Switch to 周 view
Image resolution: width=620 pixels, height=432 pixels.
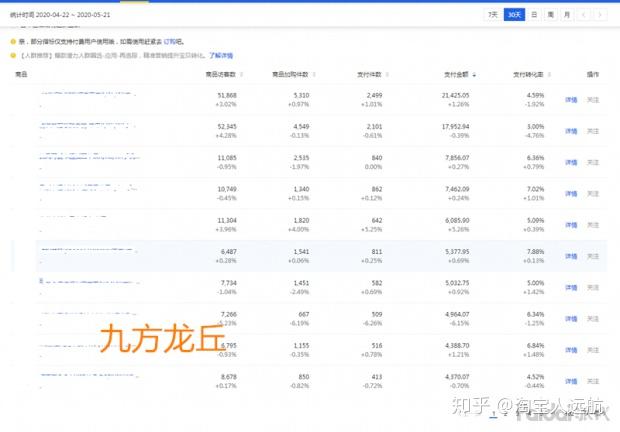tap(550, 15)
